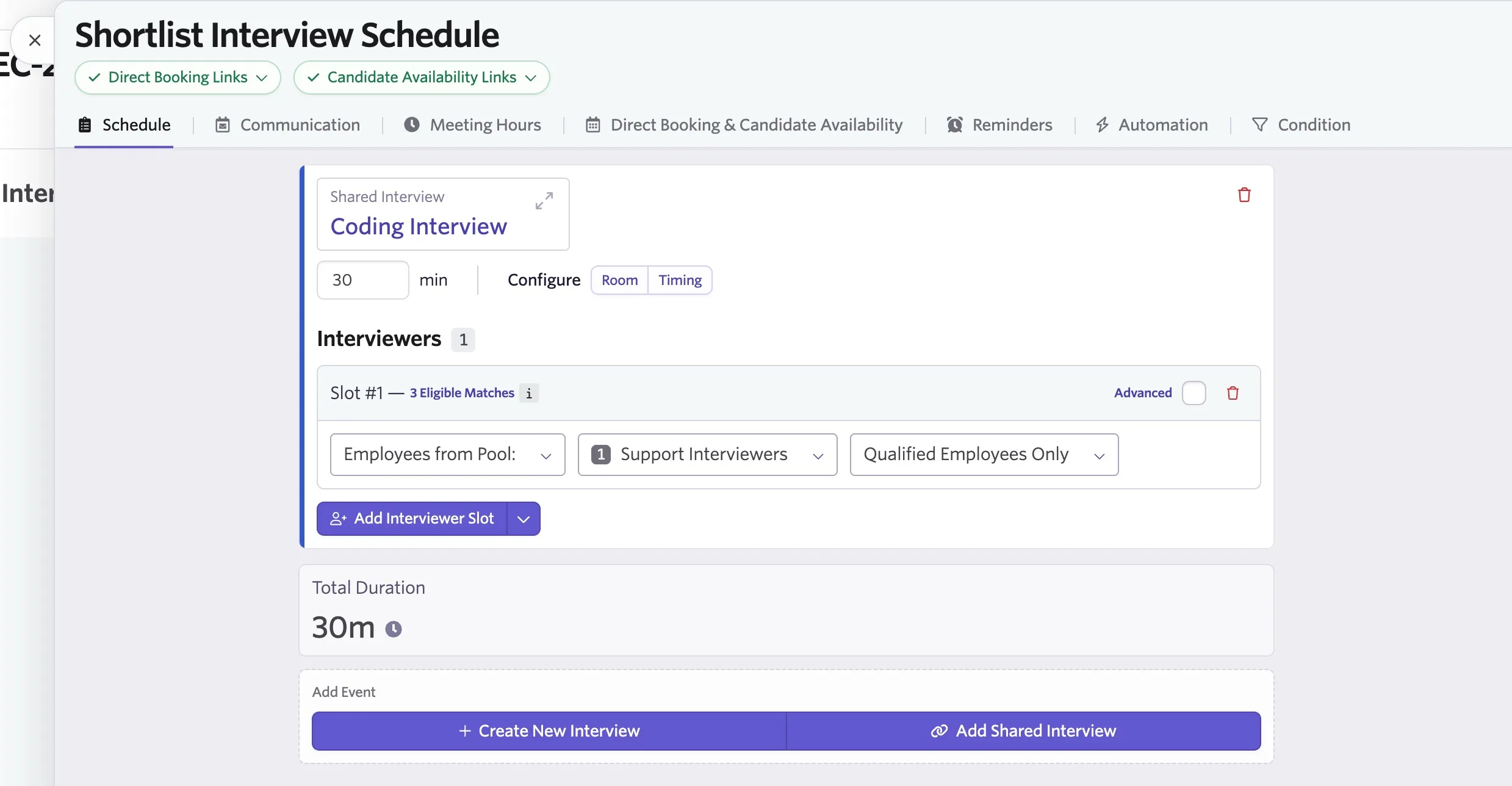This screenshot has height=786, width=1512.
Task: Expand the Coding Interview card arrows icon
Action: [544, 201]
